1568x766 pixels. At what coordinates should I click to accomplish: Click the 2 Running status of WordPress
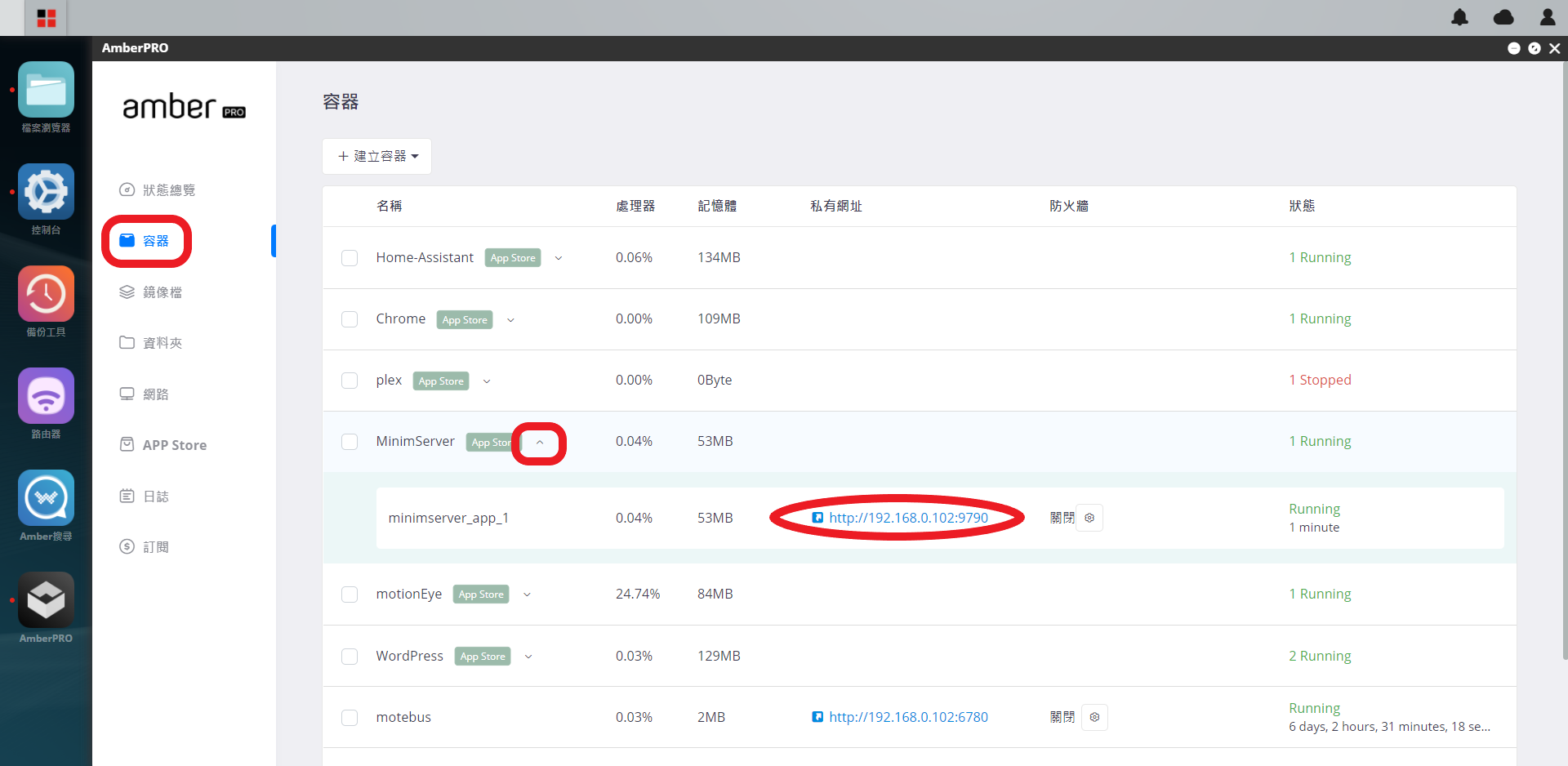point(1320,656)
